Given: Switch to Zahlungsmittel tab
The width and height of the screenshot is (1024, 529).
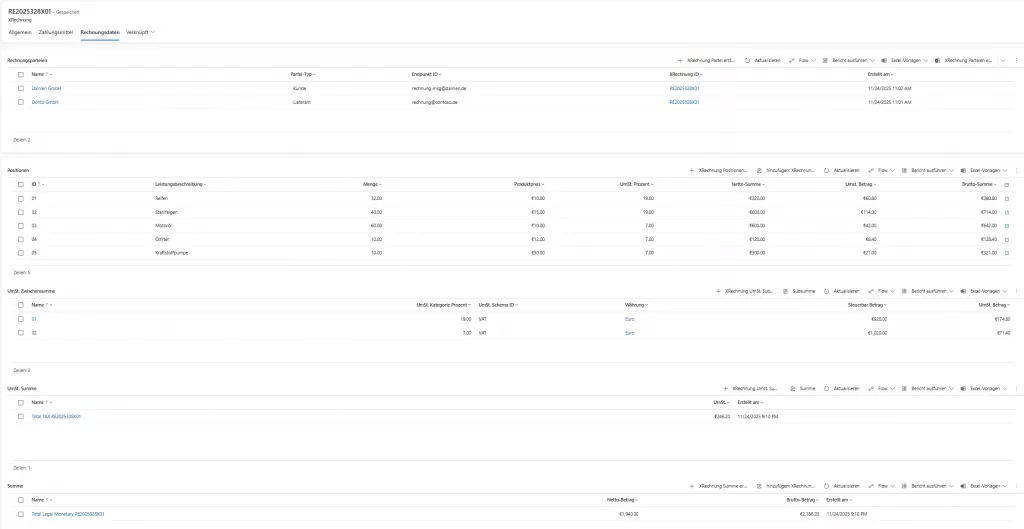Looking at the screenshot, I should click(56, 32).
